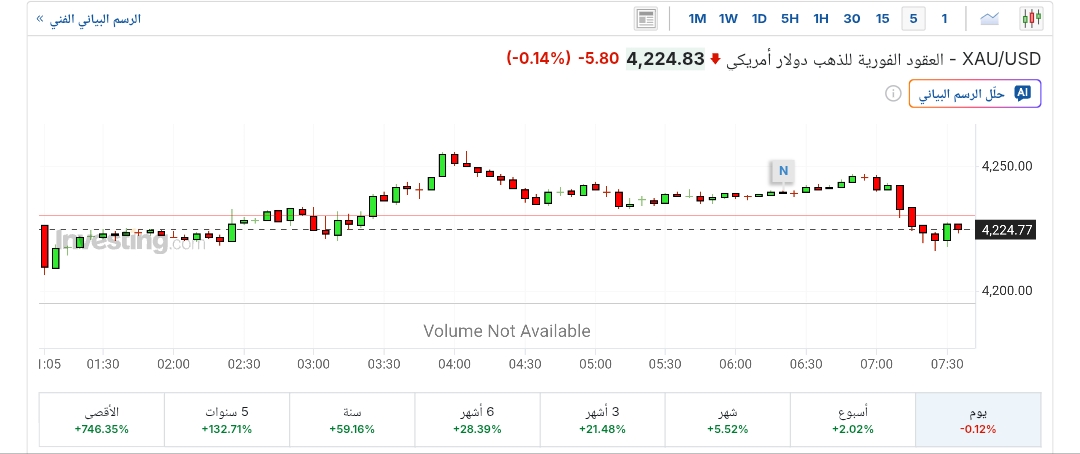The width and height of the screenshot is (1080, 454).
Task: Click the N news marker on chart
Action: coord(784,170)
